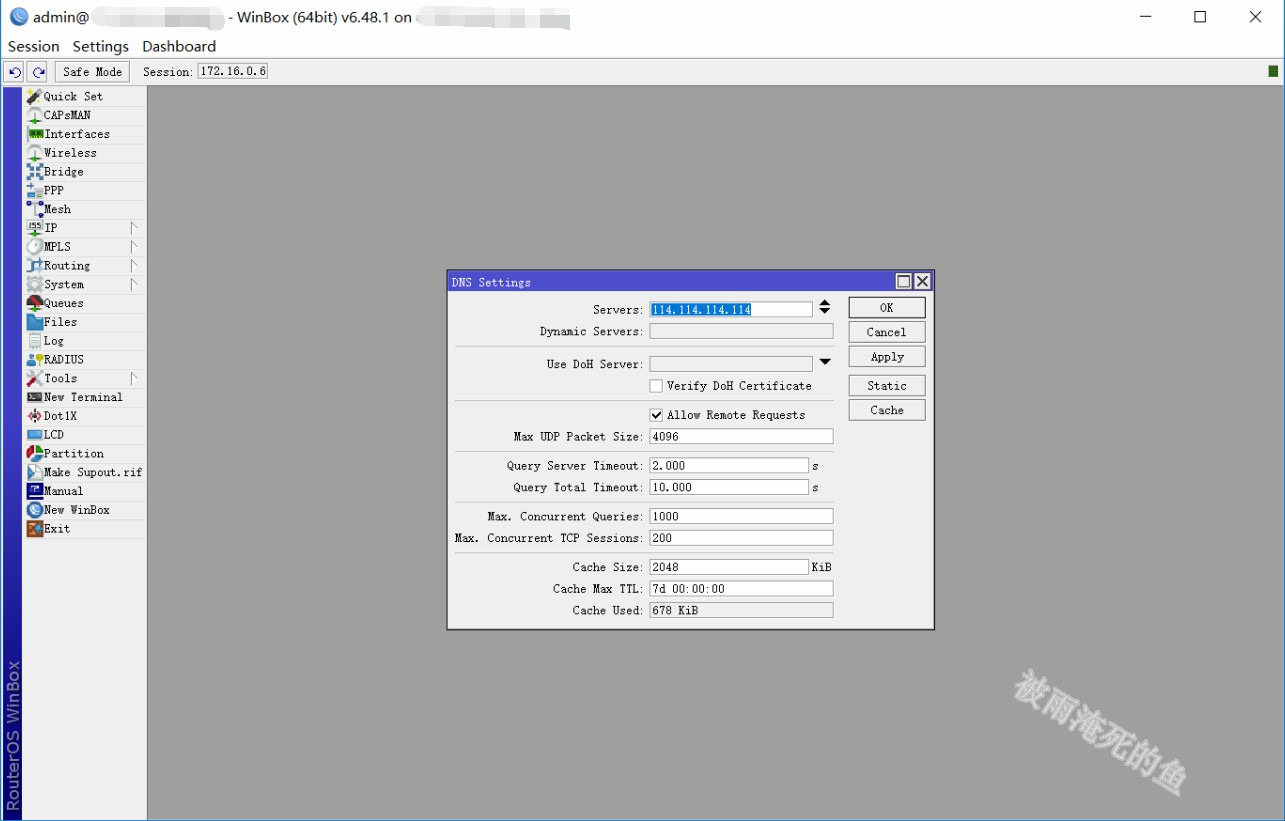Open the Session menu
This screenshot has width=1285, height=821.
[34, 46]
